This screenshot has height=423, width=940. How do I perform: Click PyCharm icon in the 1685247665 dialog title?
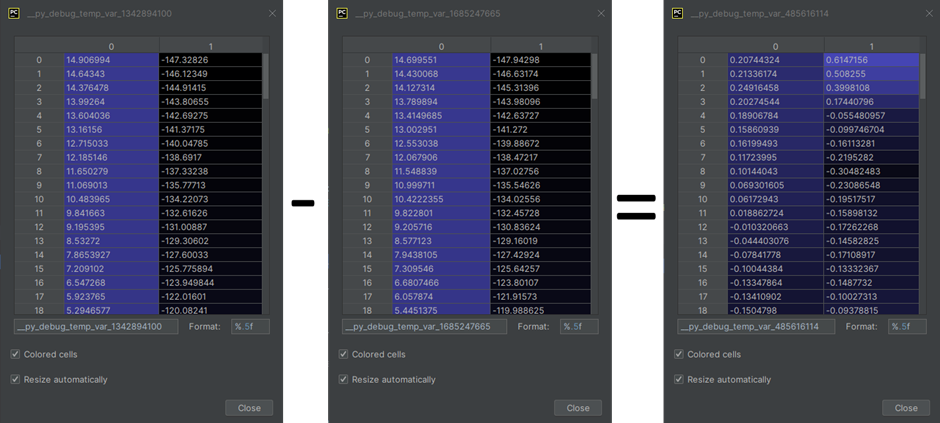(x=342, y=13)
